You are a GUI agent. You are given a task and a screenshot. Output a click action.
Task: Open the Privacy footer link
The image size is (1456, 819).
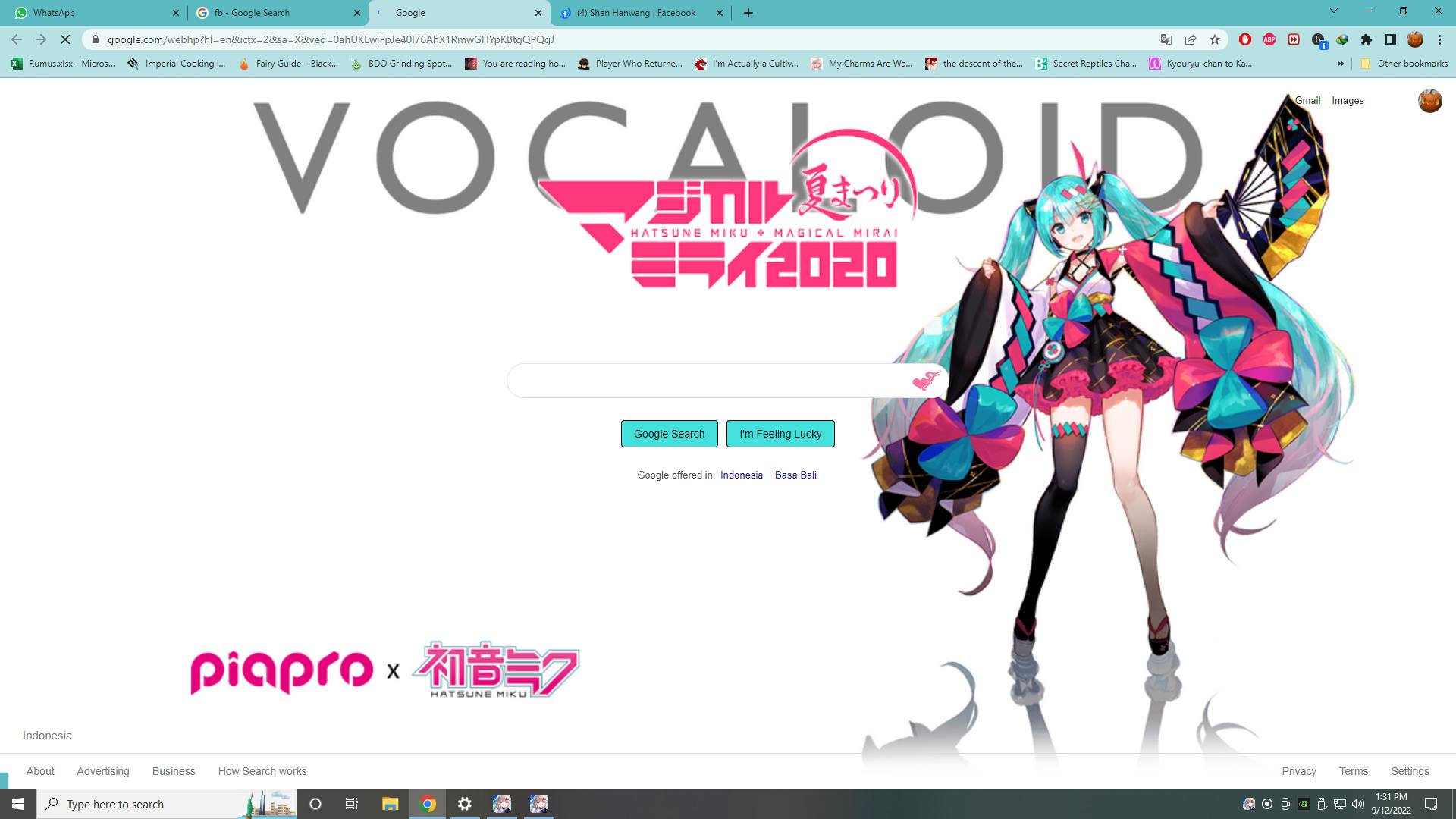pyautogui.click(x=1299, y=771)
